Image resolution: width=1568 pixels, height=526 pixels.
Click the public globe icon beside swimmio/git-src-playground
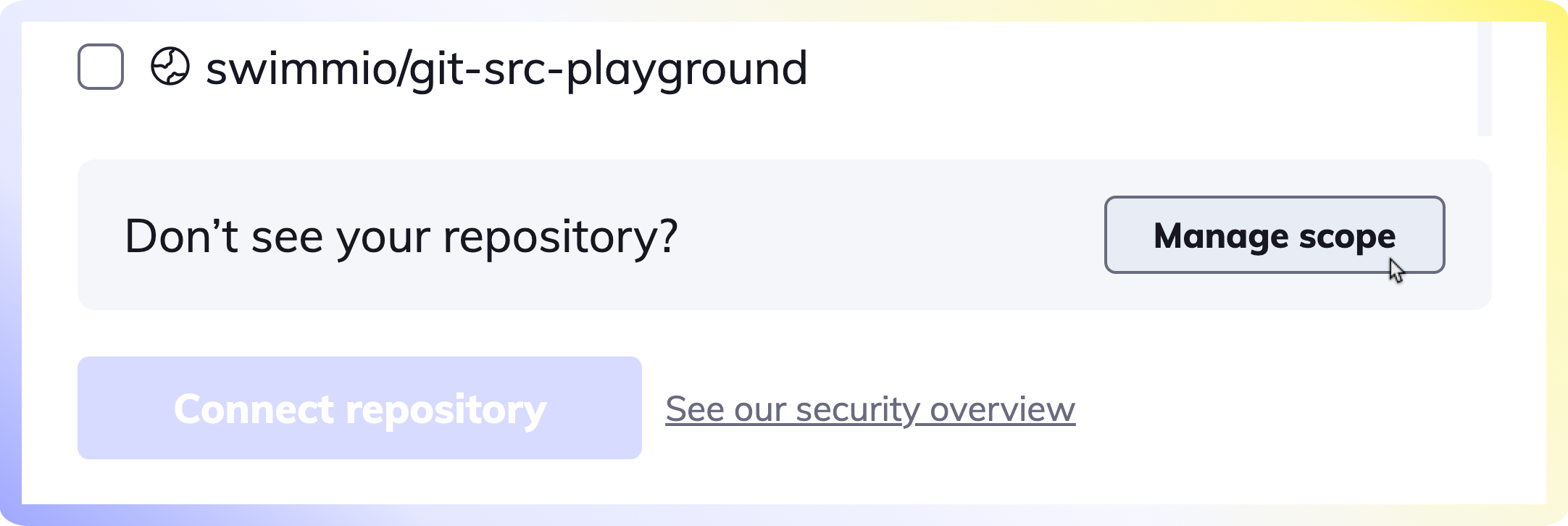click(170, 67)
